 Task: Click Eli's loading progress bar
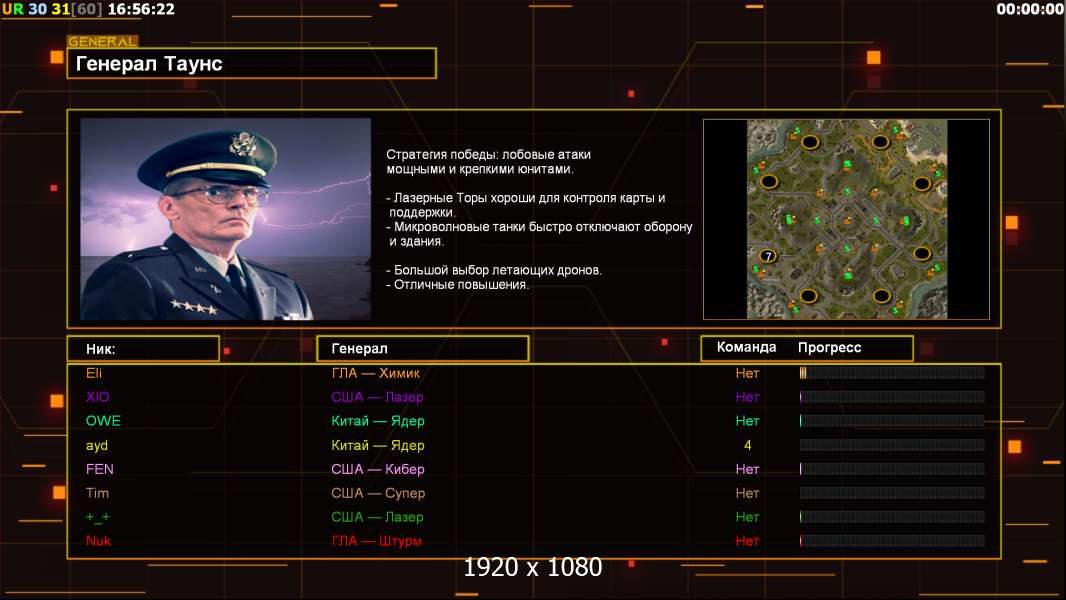click(x=892, y=372)
